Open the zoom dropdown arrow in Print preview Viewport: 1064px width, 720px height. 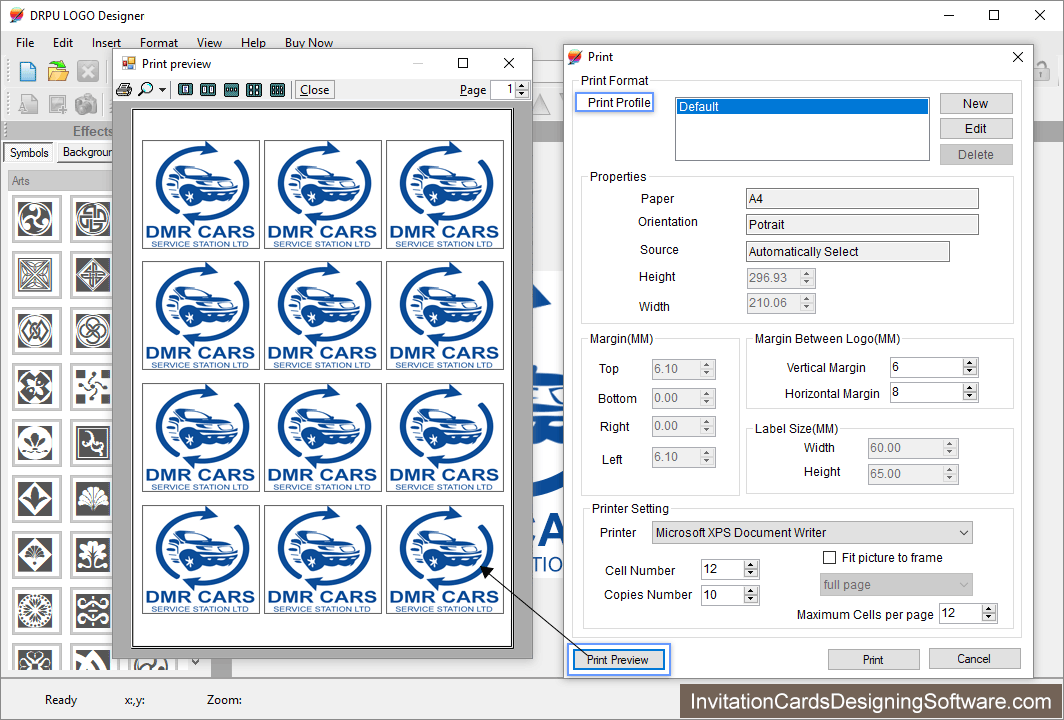pos(162,90)
